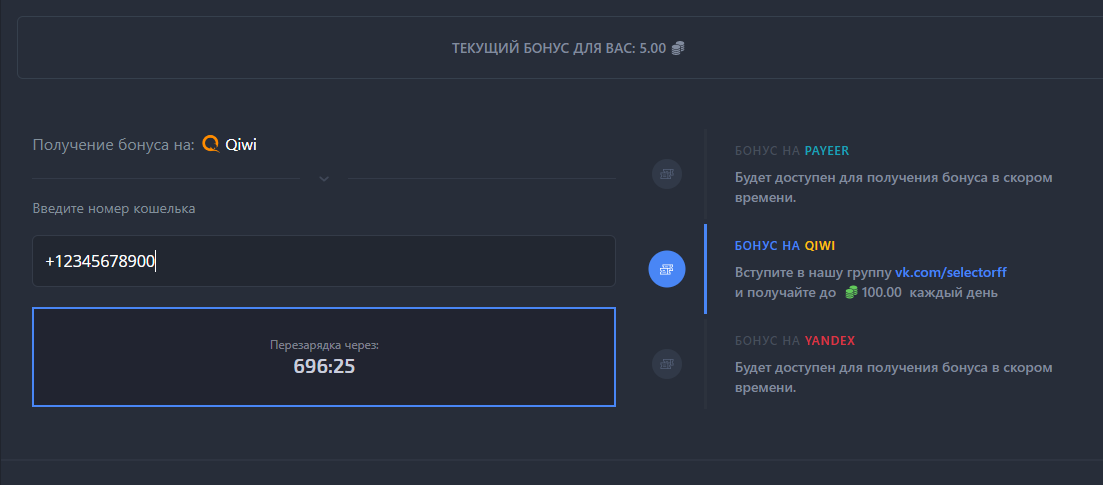The width and height of the screenshot is (1103, 485).
Task: Click the Введите номер кошелька label
Action: 114,209
